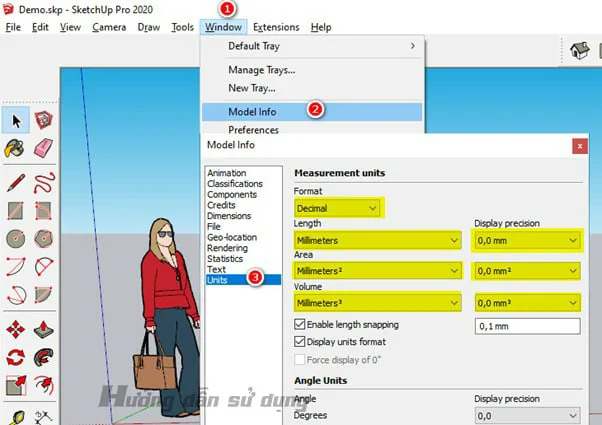Activate the Move tool with four red arrows
Image resolution: width=602 pixels, height=425 pixels.
15,330
